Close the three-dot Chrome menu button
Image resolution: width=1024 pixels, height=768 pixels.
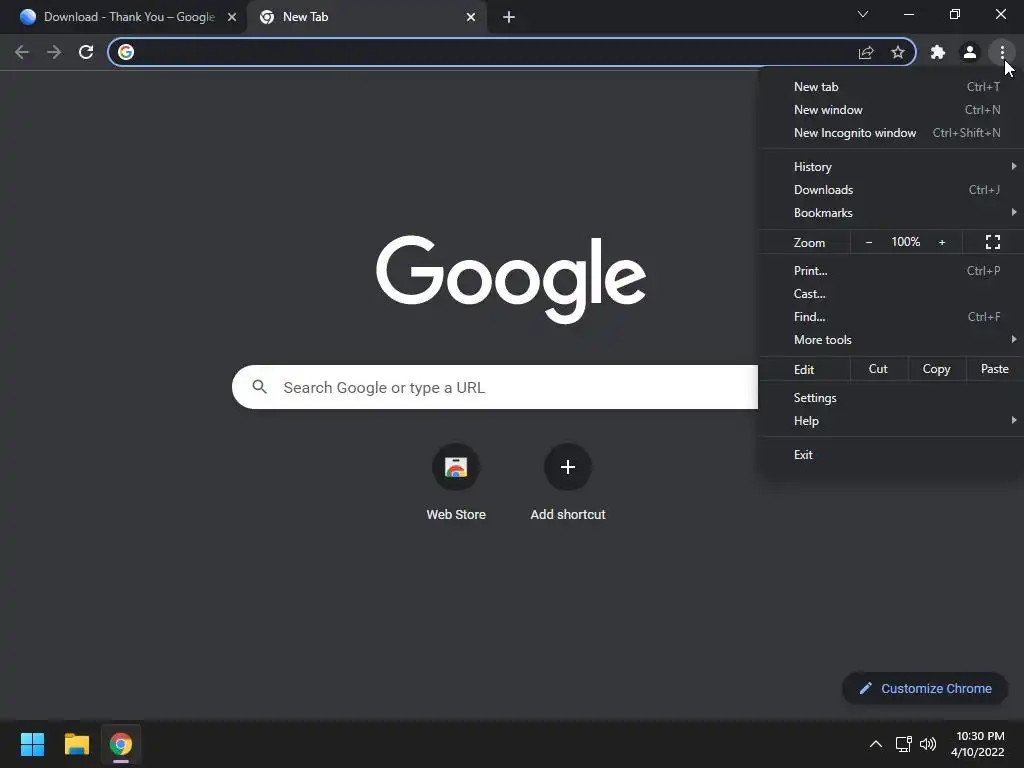click(1002, 52)
